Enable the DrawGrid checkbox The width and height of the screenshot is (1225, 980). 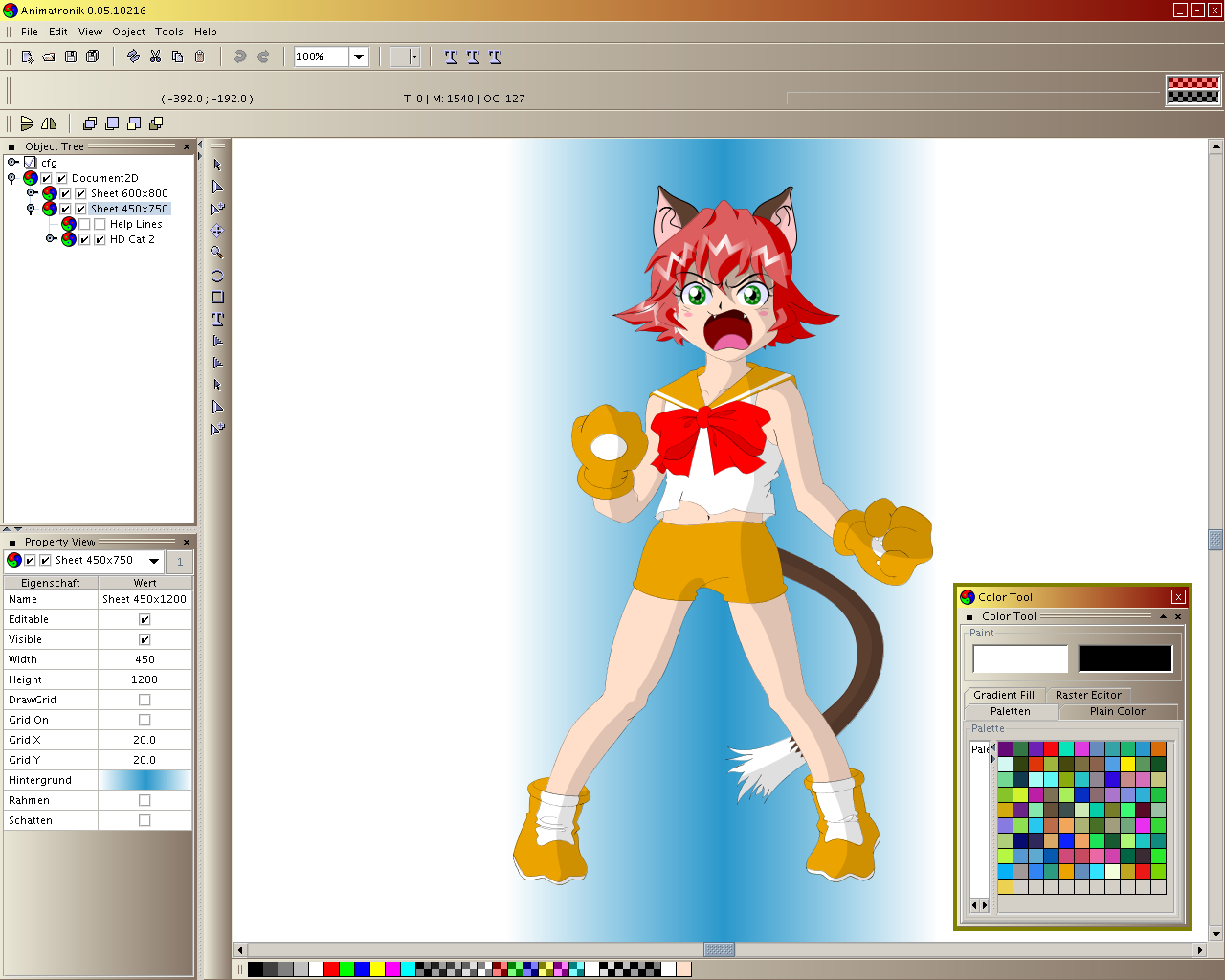[x=145, y=700]
